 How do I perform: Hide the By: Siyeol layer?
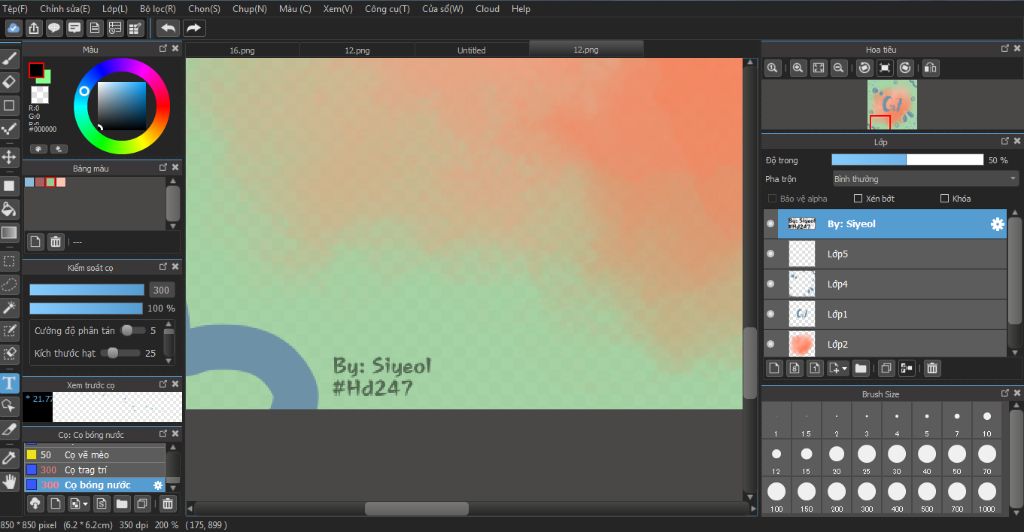click(771, 224)
